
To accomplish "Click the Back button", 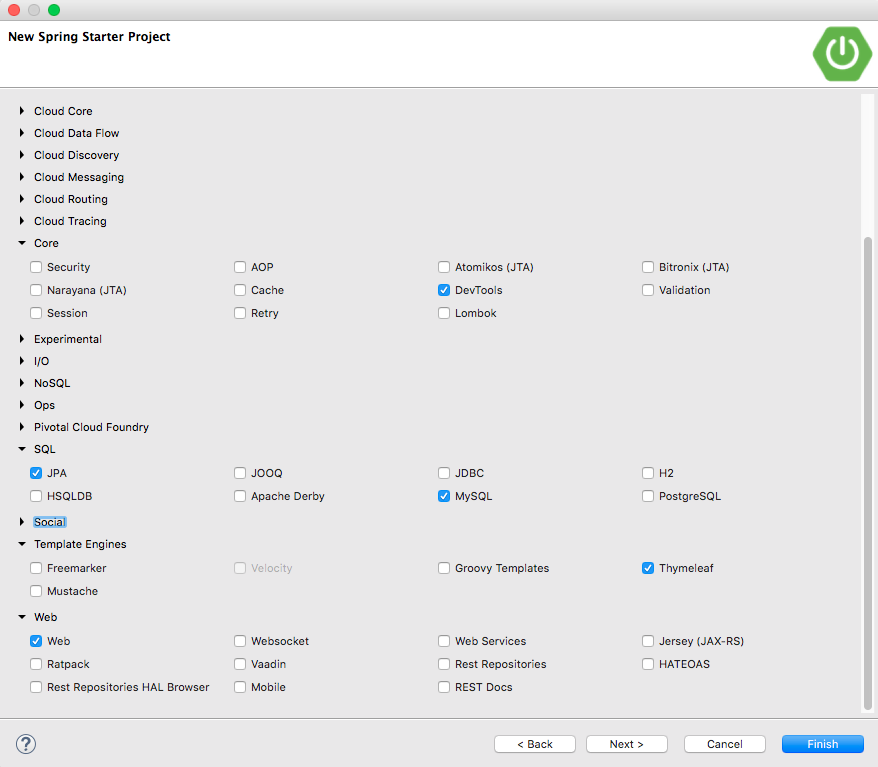I will coord(535,744).
